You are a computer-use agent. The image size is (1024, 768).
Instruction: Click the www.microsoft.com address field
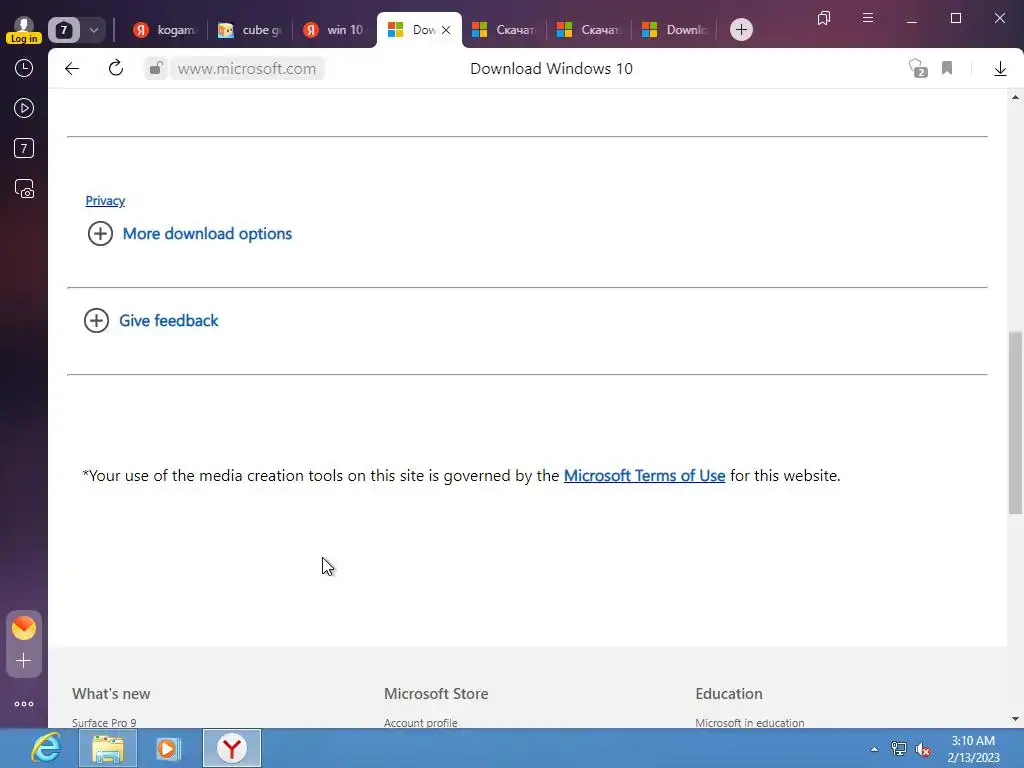click(247, 69)
